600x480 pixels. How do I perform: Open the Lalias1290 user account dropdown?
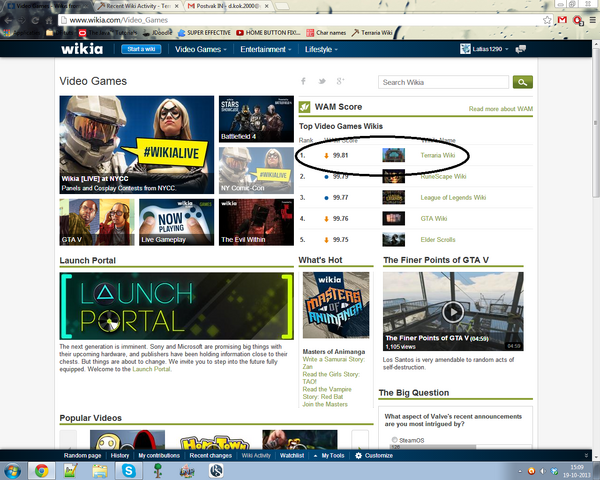[484, 49]
